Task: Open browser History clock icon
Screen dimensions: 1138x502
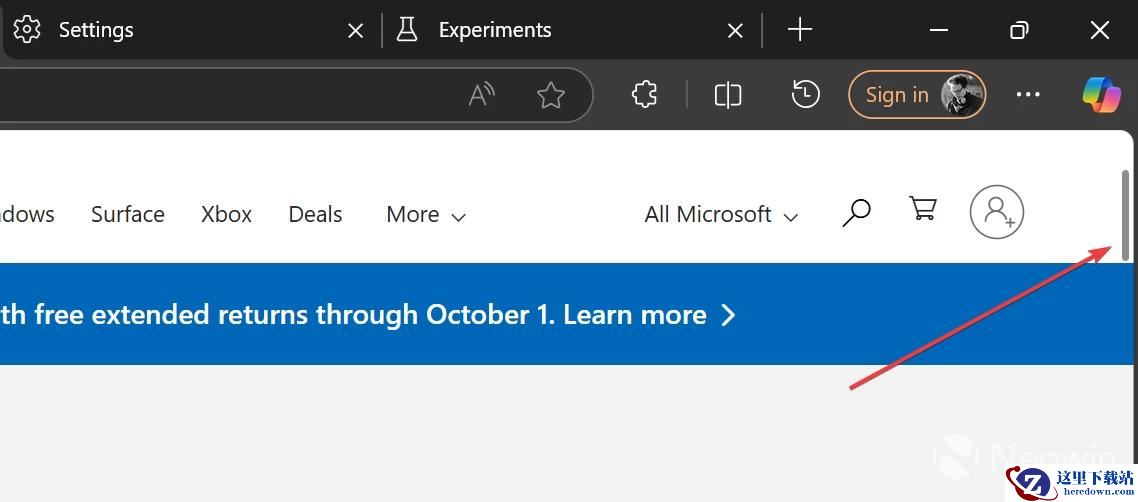Action: pyautogui.click(x=805, y=94)
